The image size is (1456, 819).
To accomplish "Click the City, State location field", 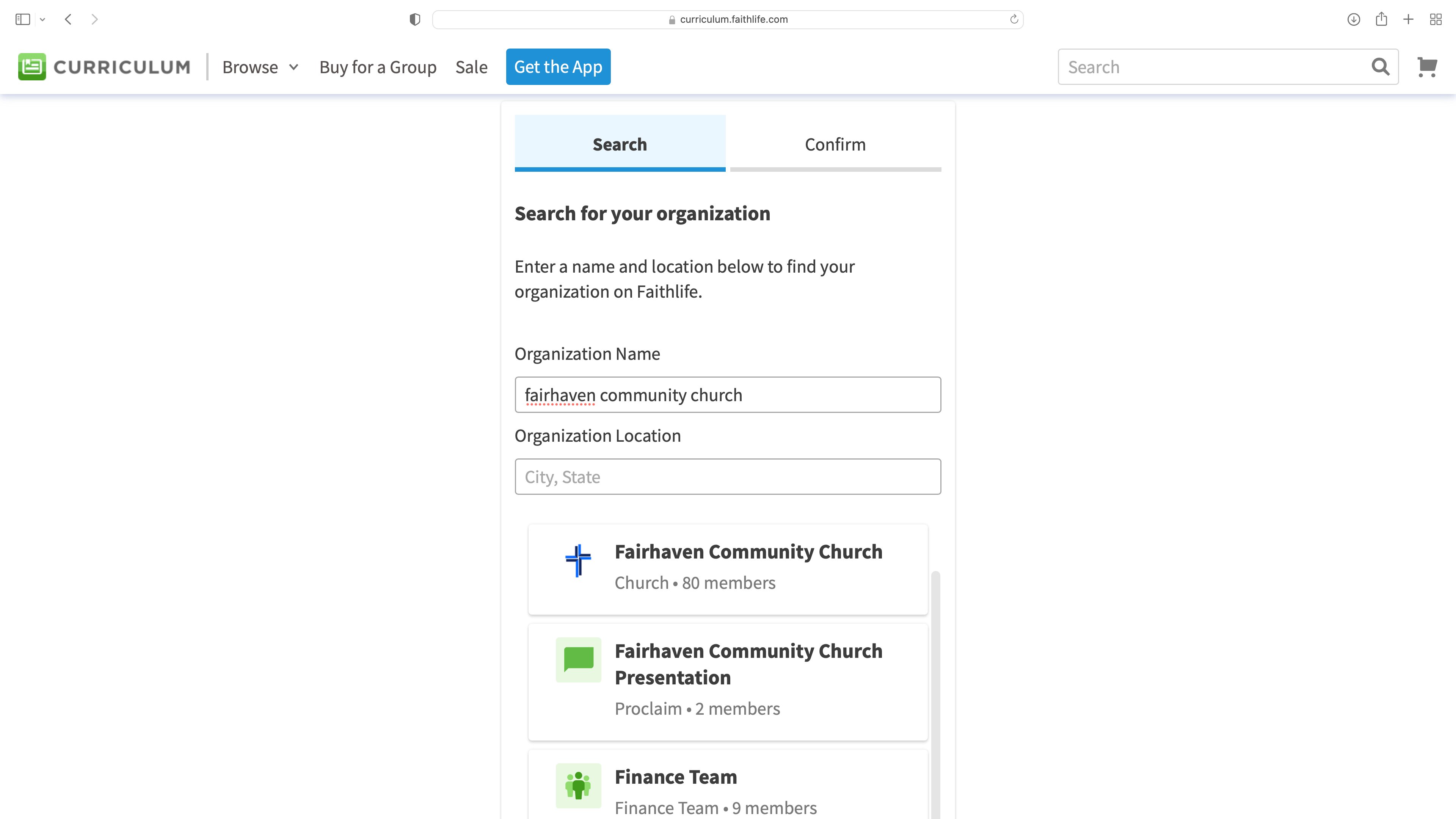I will (x=728, y=477).
